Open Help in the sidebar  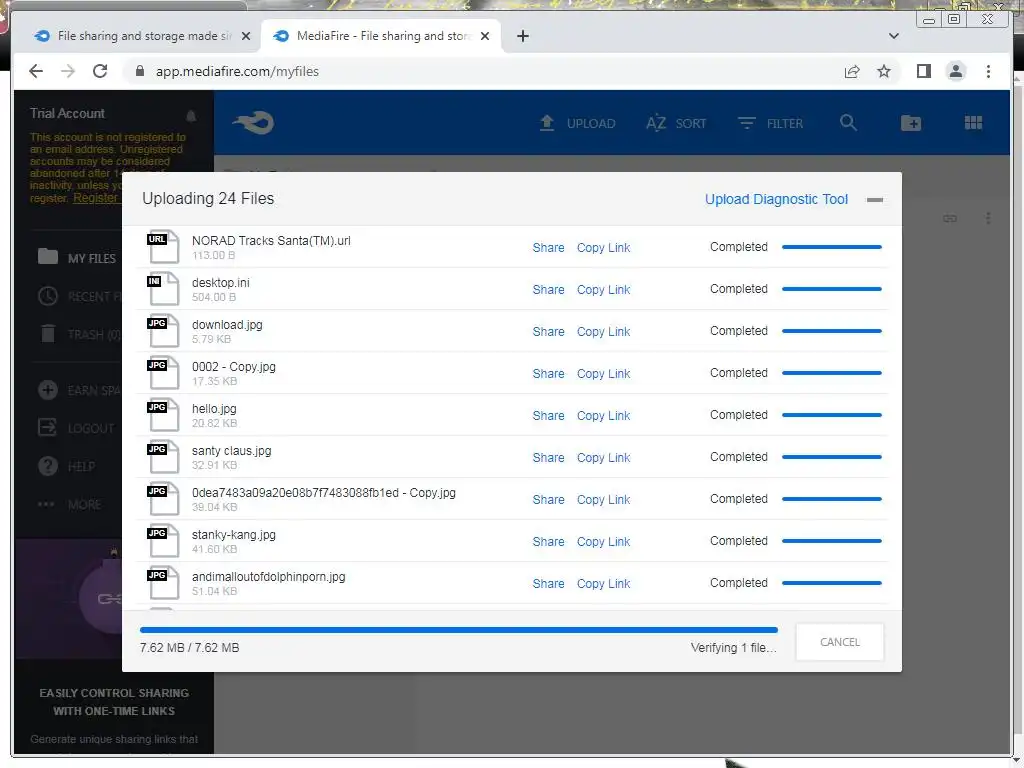click(x=67, y=466)
